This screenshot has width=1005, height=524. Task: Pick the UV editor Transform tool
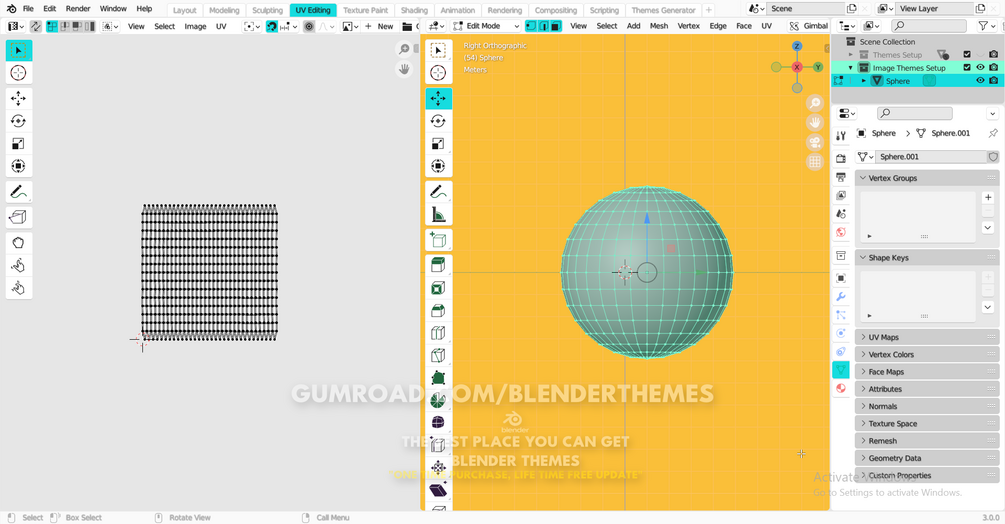click(x=19, y=166)
